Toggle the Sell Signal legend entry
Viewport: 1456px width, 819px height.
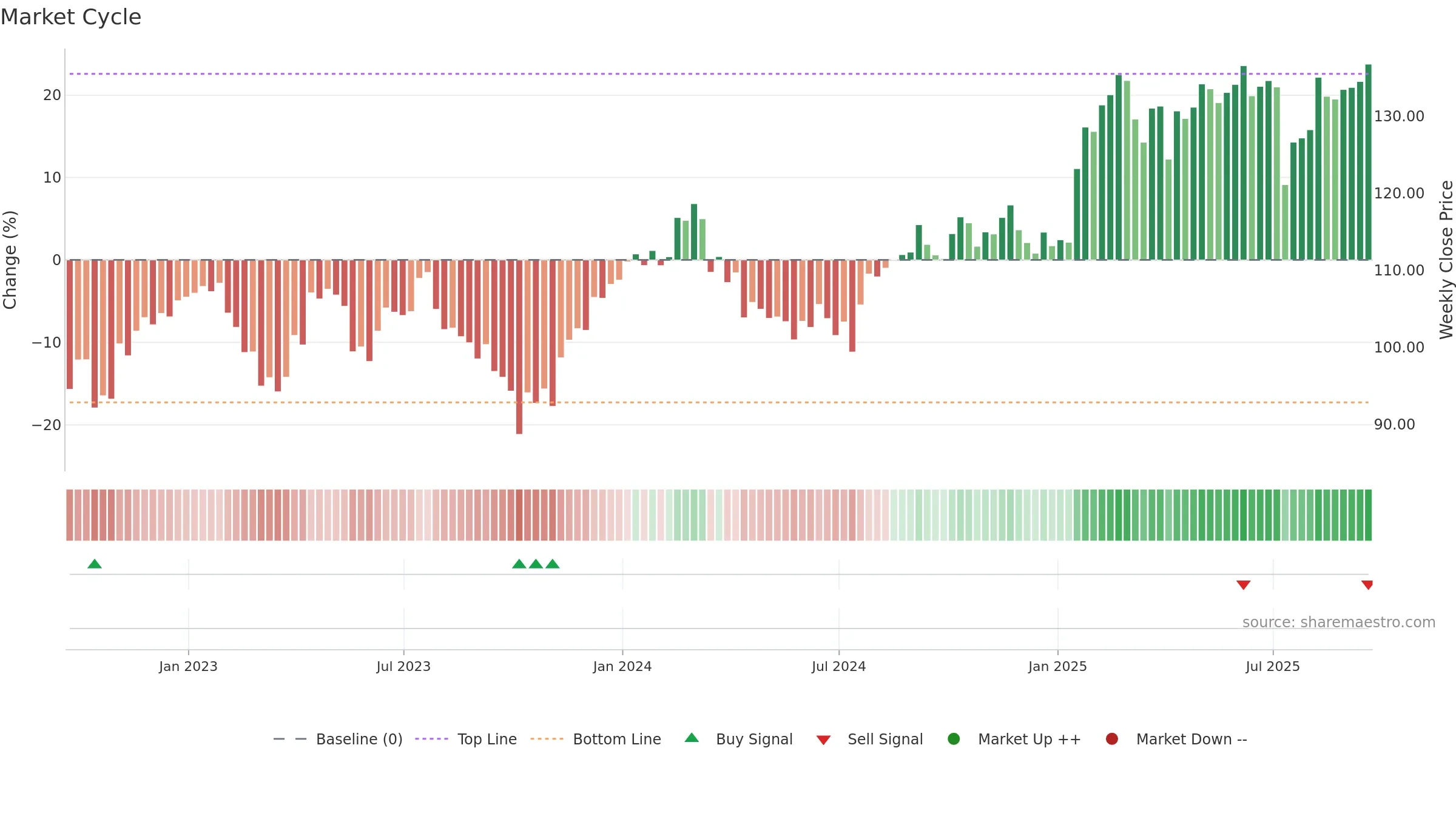pyautogui.click(x=869, y=739)
